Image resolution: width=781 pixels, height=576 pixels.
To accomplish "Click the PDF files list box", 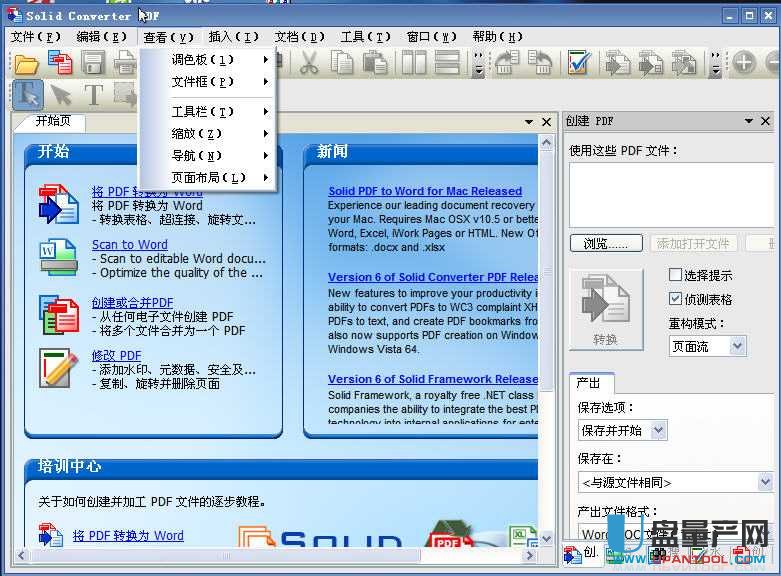I will click(x=670, y=194).
